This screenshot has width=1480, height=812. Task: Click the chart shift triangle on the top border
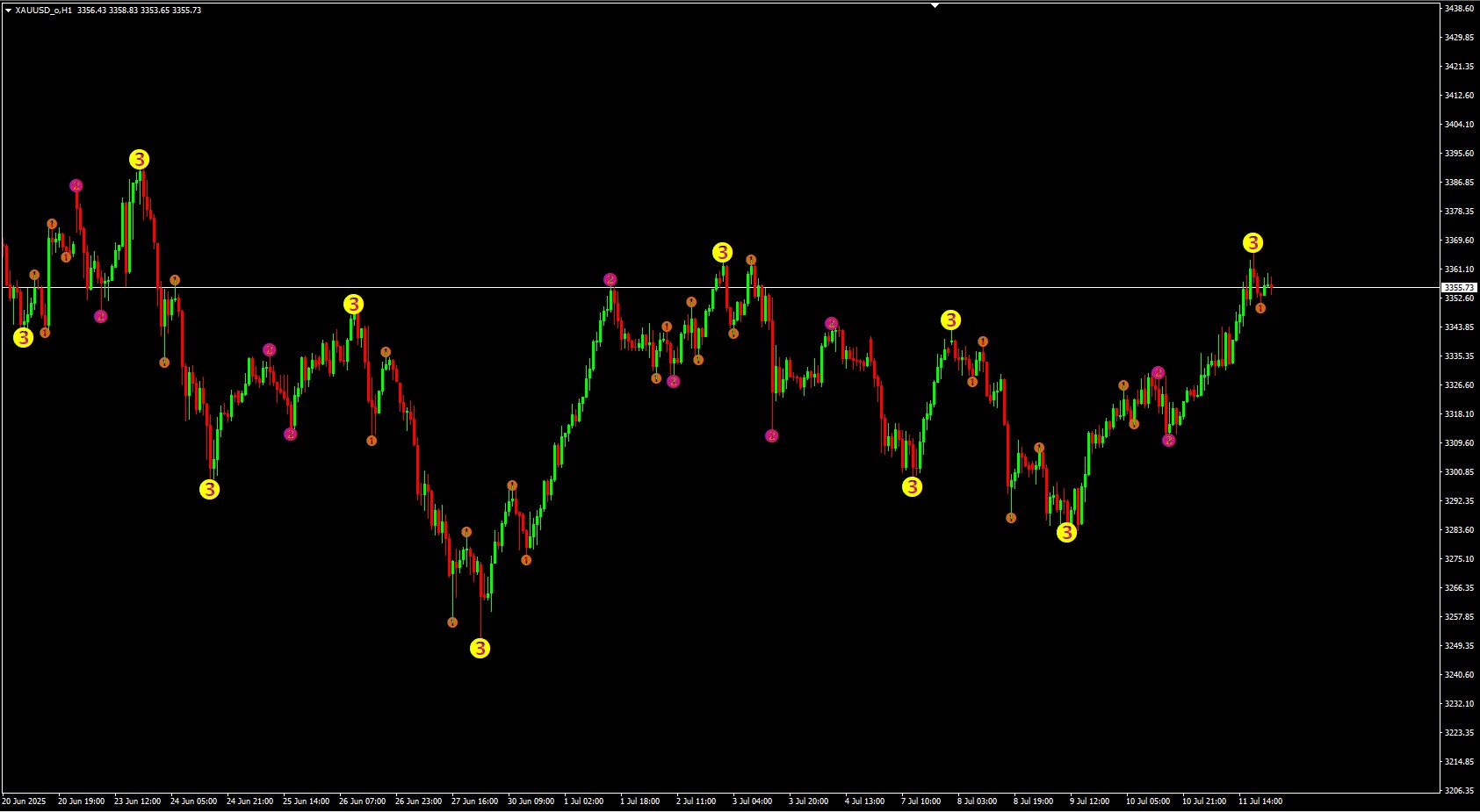(935, 5)
